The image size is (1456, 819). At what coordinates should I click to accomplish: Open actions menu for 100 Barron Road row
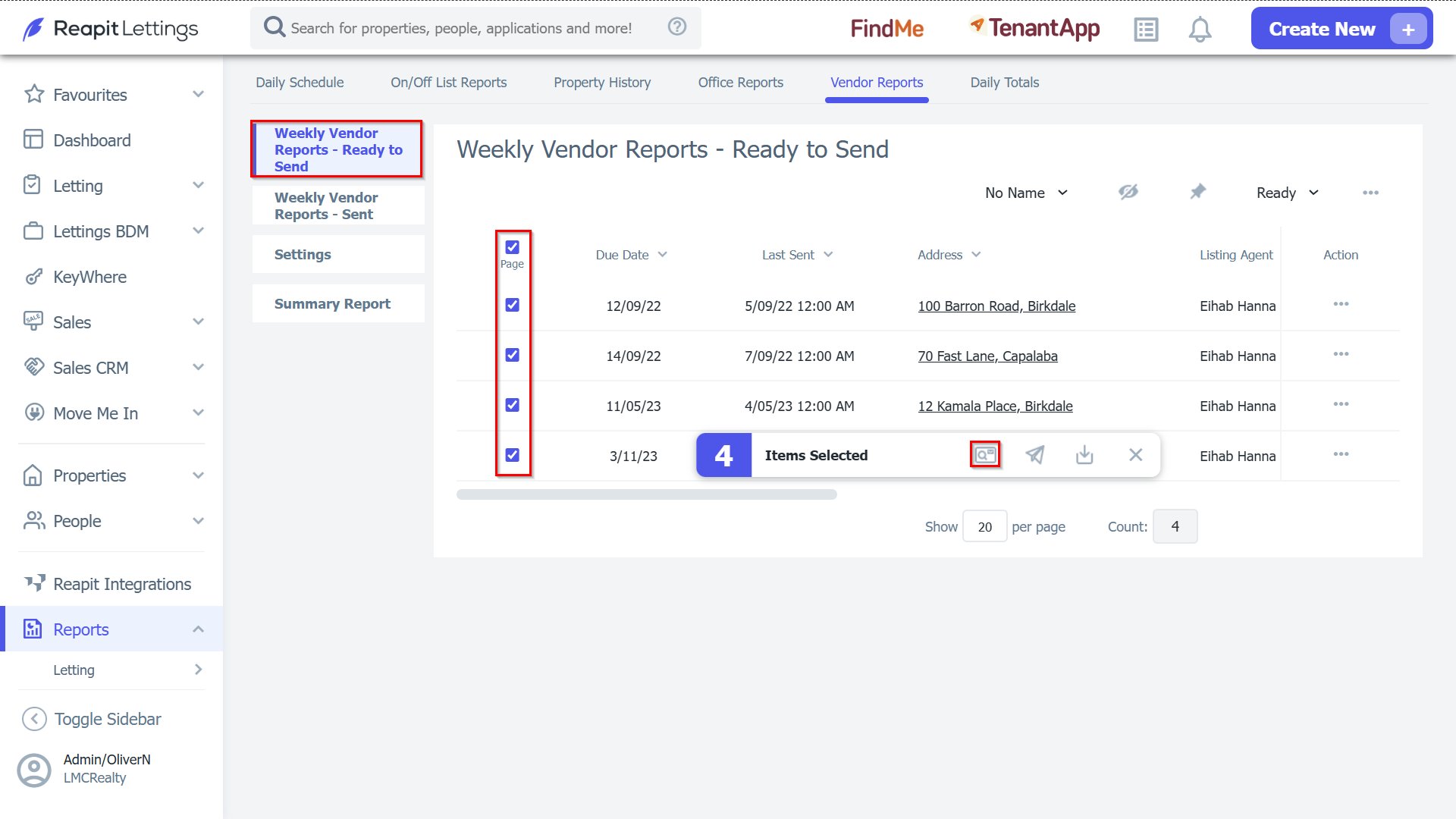pyautogui.click(x=1341, y=304)
